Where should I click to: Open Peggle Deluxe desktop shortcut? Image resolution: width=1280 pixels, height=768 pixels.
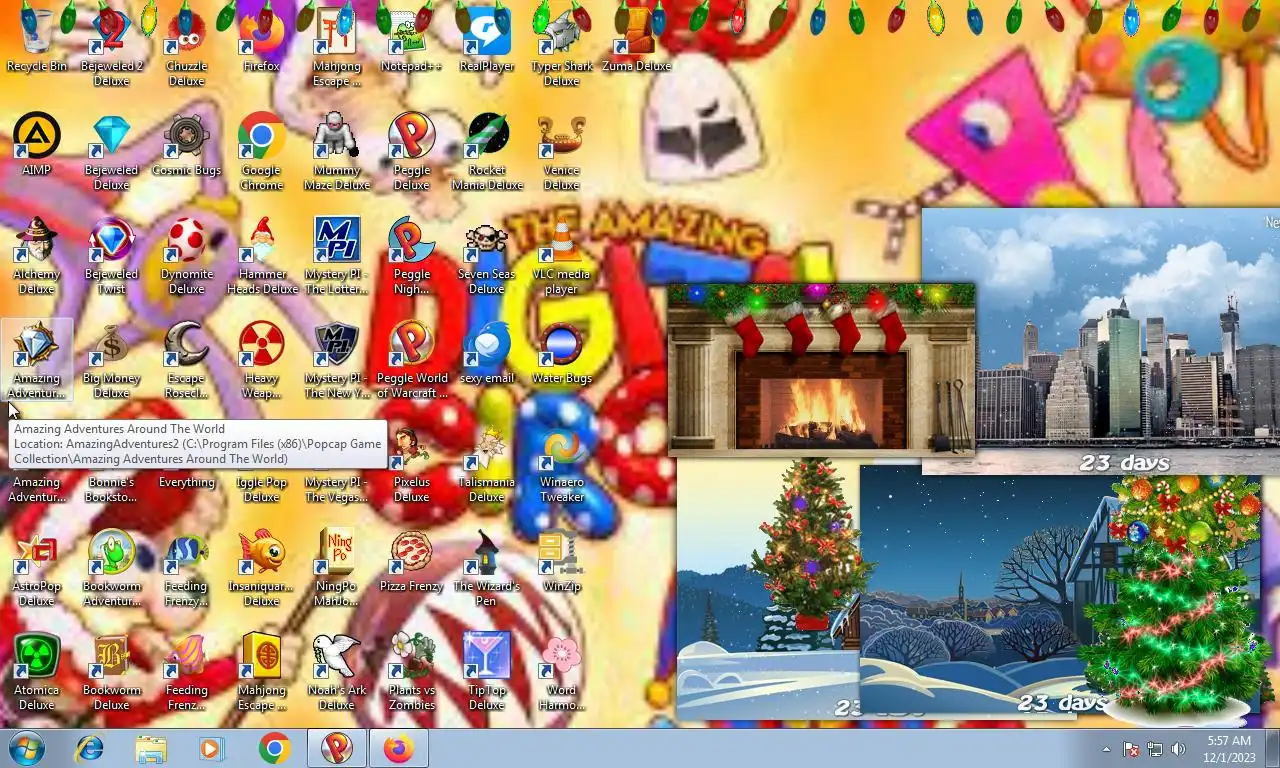point(411,152)
